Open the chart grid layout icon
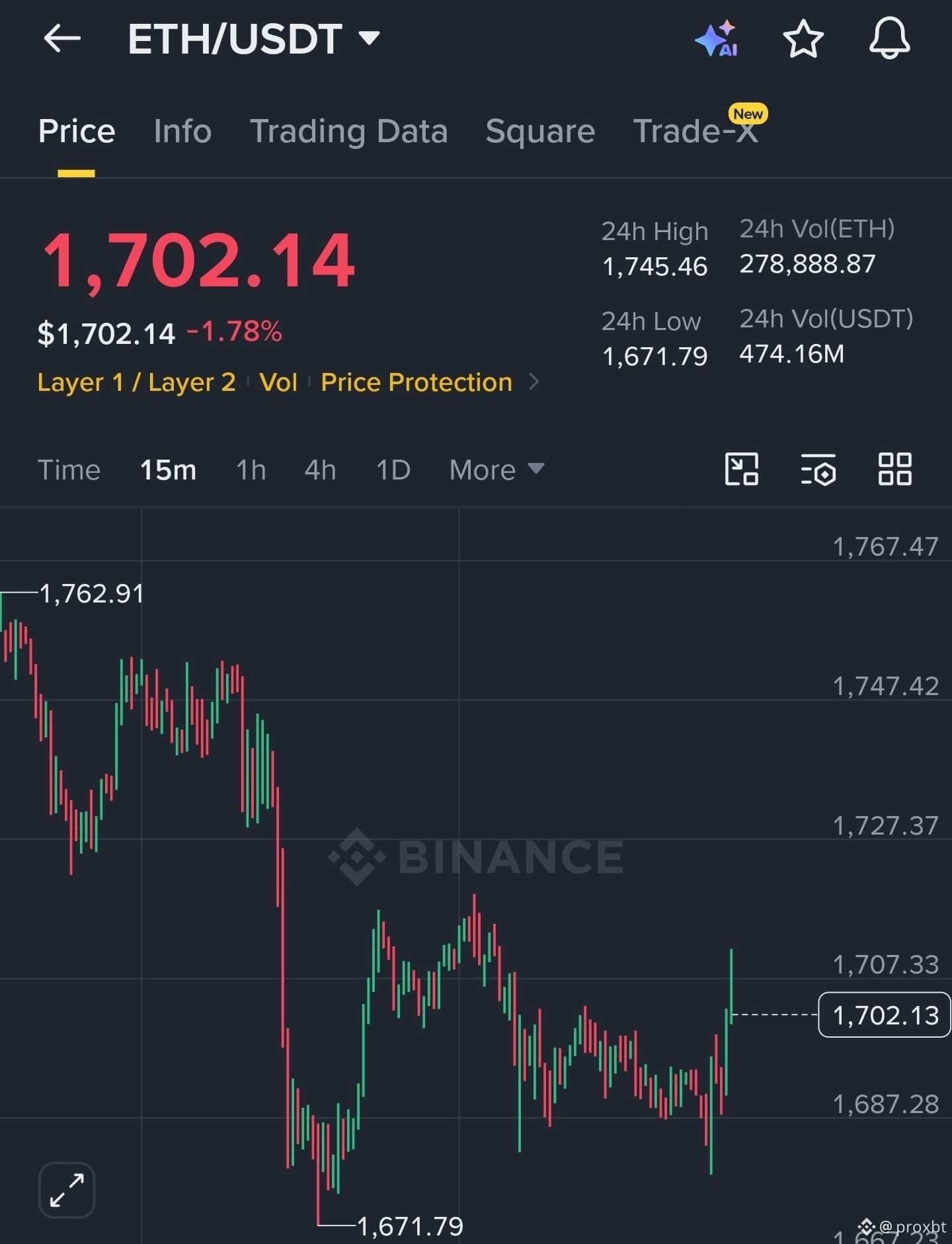The height and width of the screenshot is (1244, 952). (895, 470)
